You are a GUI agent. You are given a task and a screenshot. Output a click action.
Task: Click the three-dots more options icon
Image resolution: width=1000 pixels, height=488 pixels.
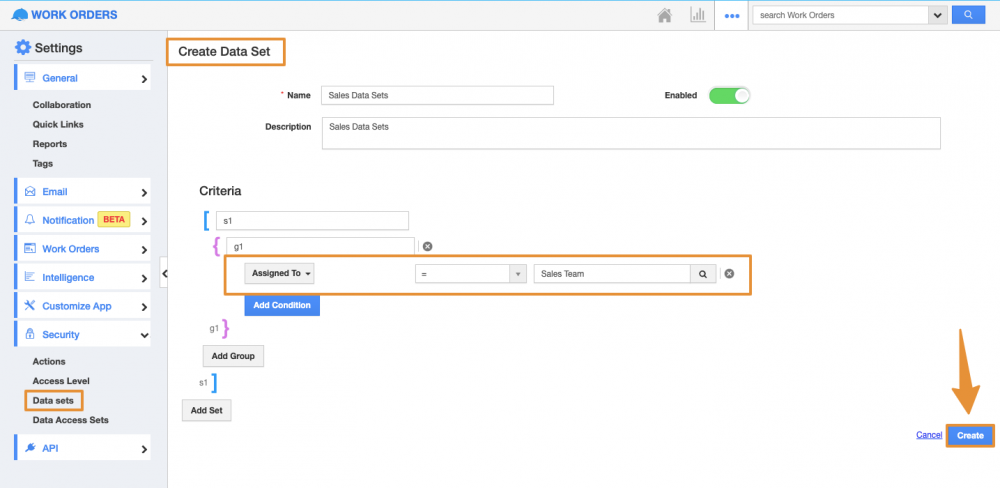[x=732, y=16]
